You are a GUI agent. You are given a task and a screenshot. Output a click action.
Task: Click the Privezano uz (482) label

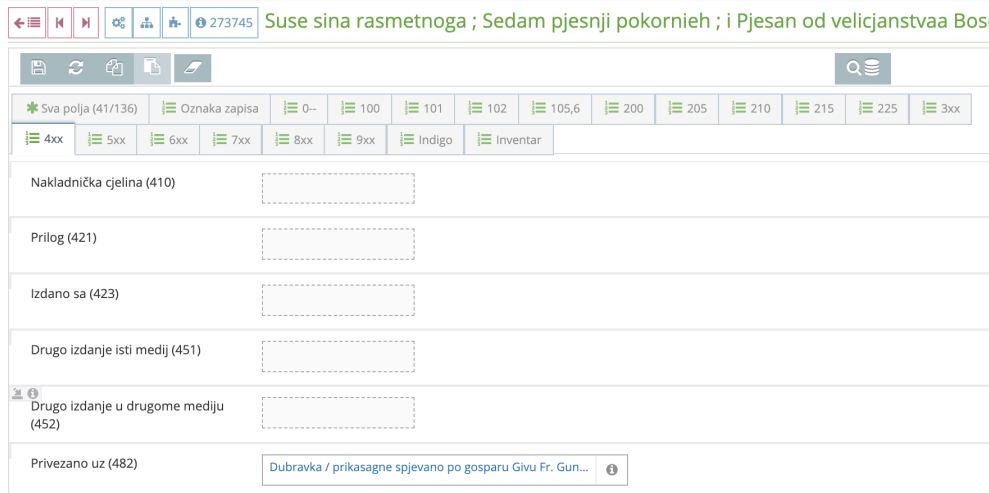tap(85, 463)
